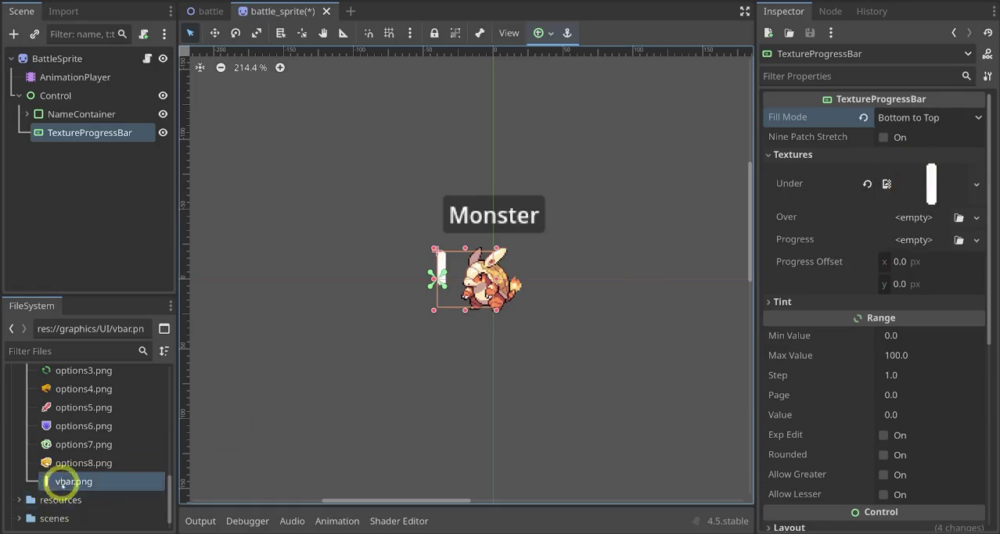Enable the Allow Lesser checkbox
This screenshot has width=1000, height=534.
[x=883, y=494]
